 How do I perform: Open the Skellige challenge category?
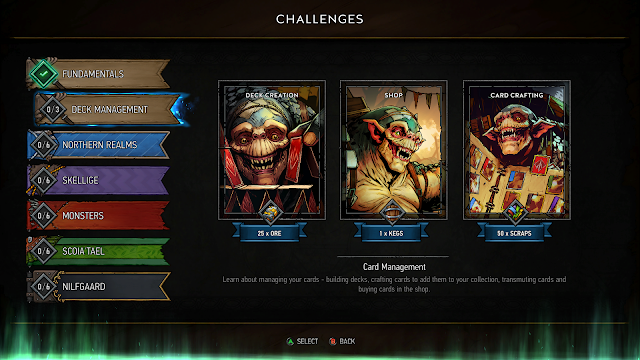[98, 180]
